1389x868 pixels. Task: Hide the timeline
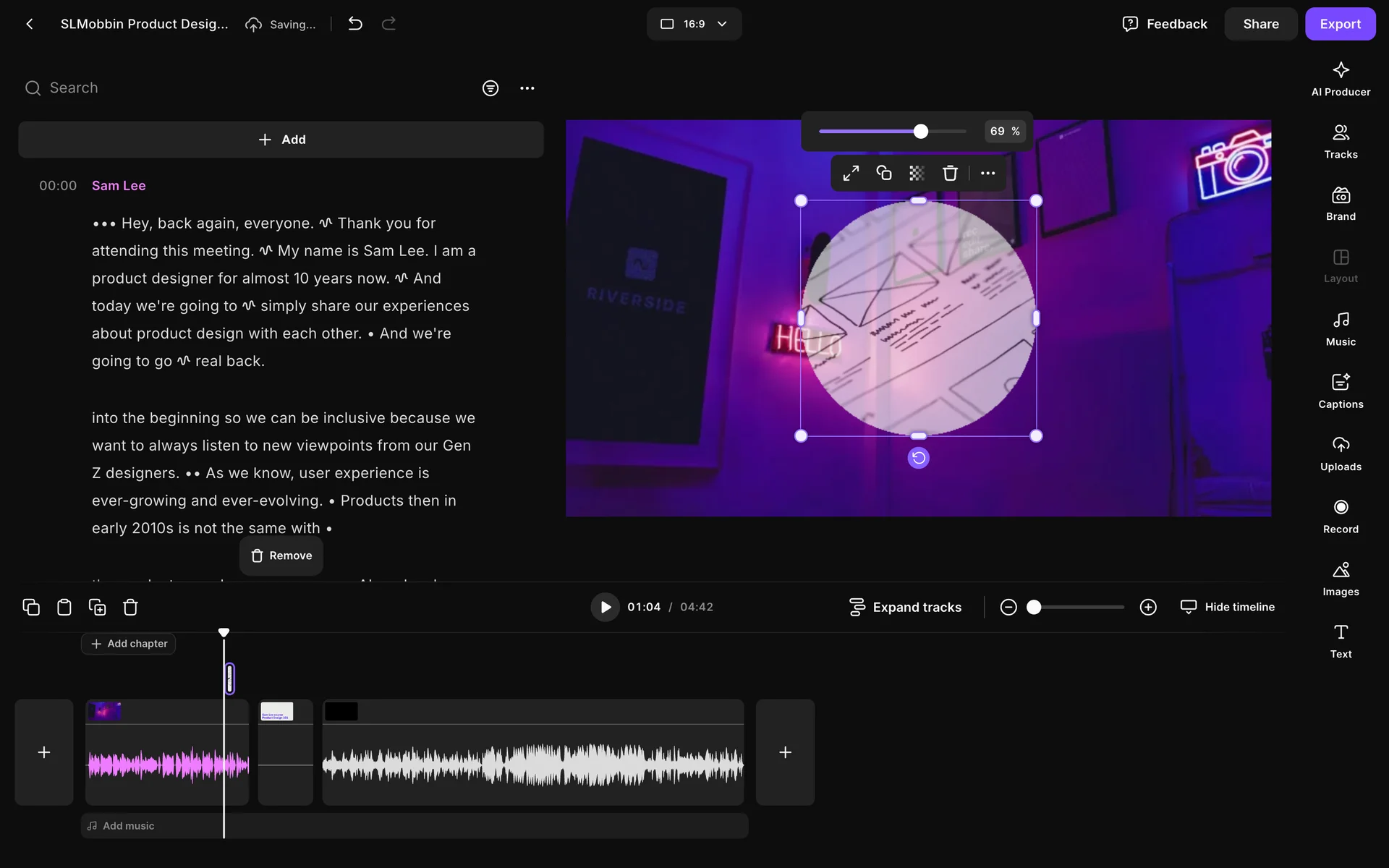click(1227, 607)
